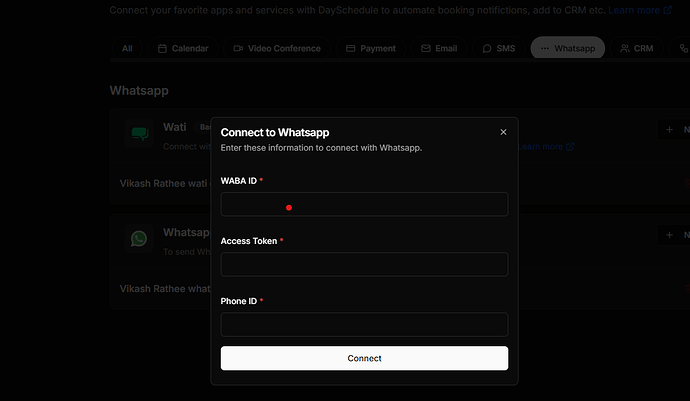Select the CRM people tab icon
The height and width of the screenshot is (401, 690).
click(x=625, y=48)
